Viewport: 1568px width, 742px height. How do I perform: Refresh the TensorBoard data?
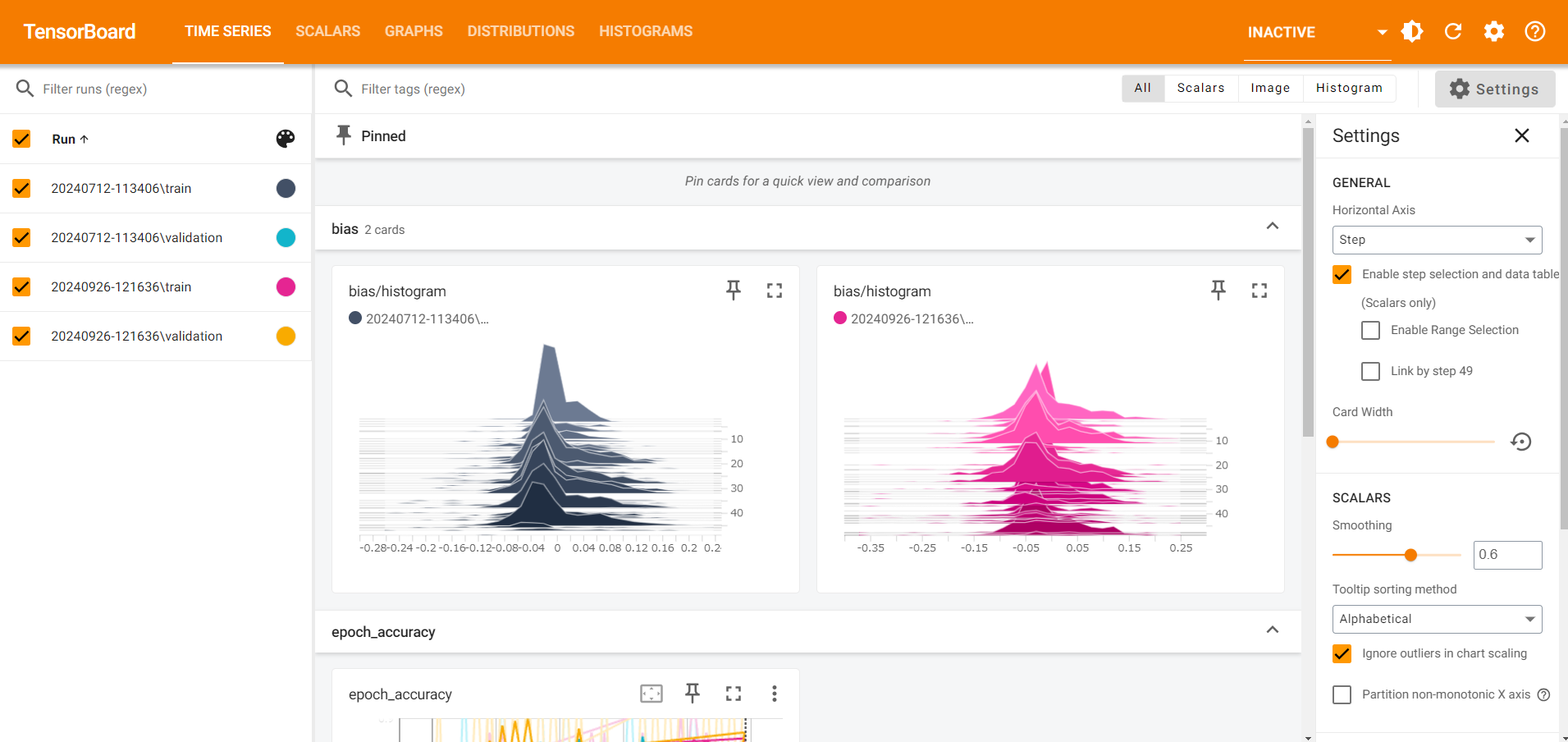click(x=1453, y=31)
